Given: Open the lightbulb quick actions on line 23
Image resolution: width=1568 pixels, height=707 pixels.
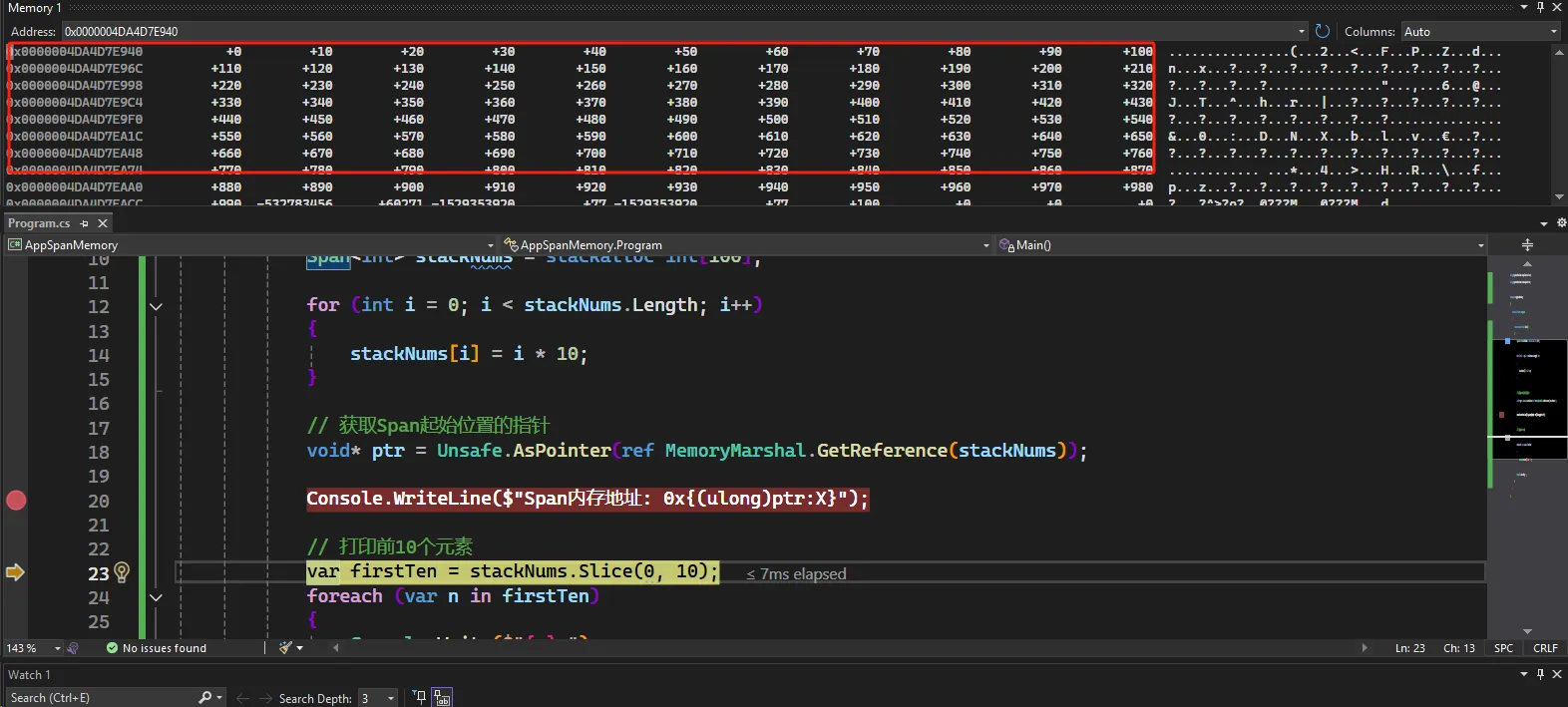Looking at the screenshot, I should (122, 571).
